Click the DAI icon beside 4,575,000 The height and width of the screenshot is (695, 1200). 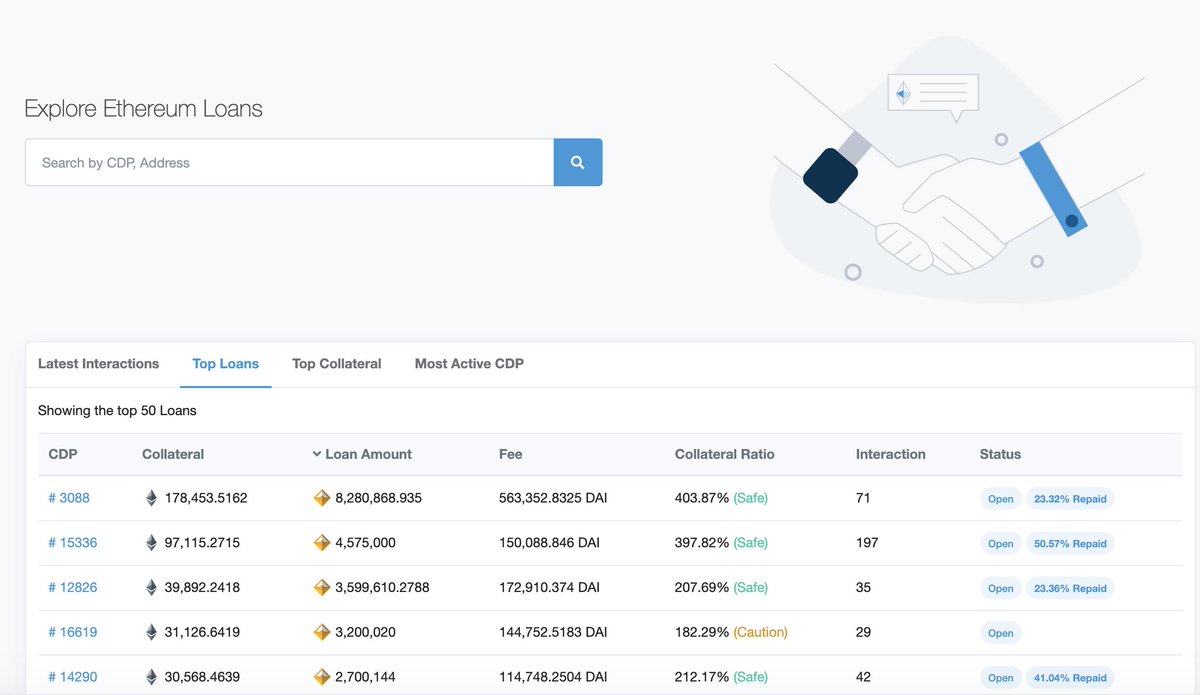[x=322, y=542]
